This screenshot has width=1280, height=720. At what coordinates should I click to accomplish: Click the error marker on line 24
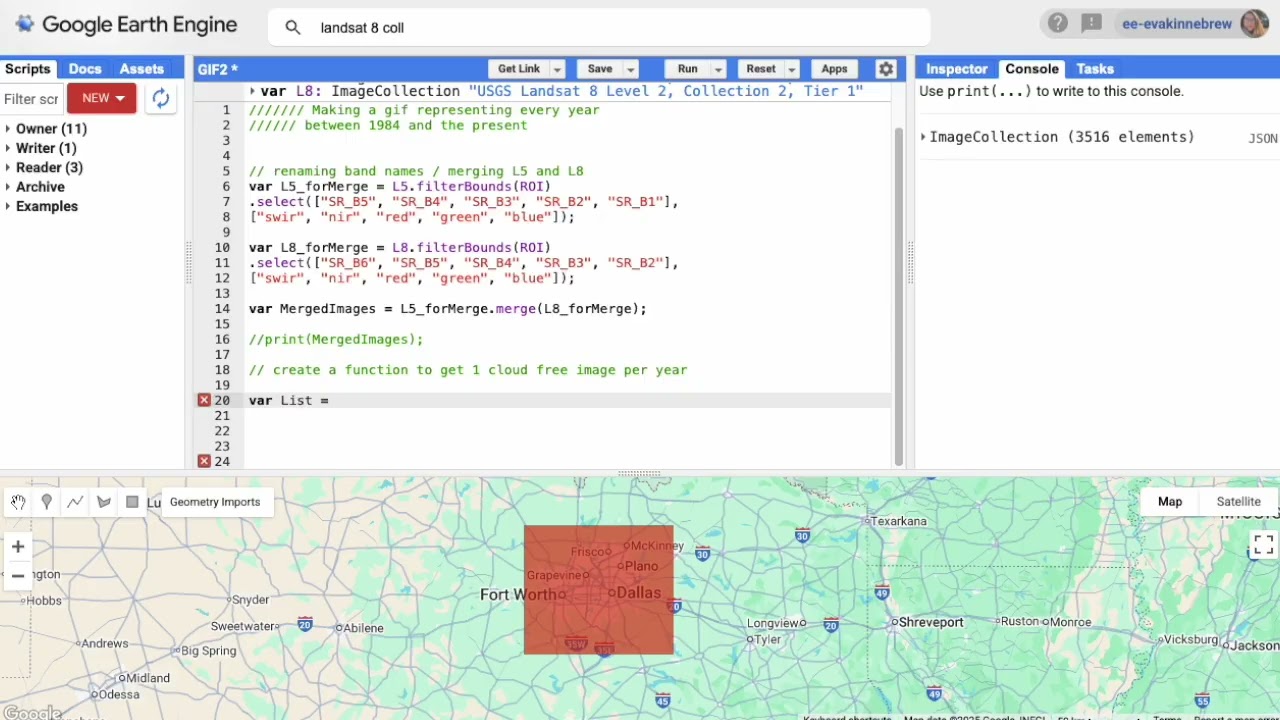click(x=204, y=461)
